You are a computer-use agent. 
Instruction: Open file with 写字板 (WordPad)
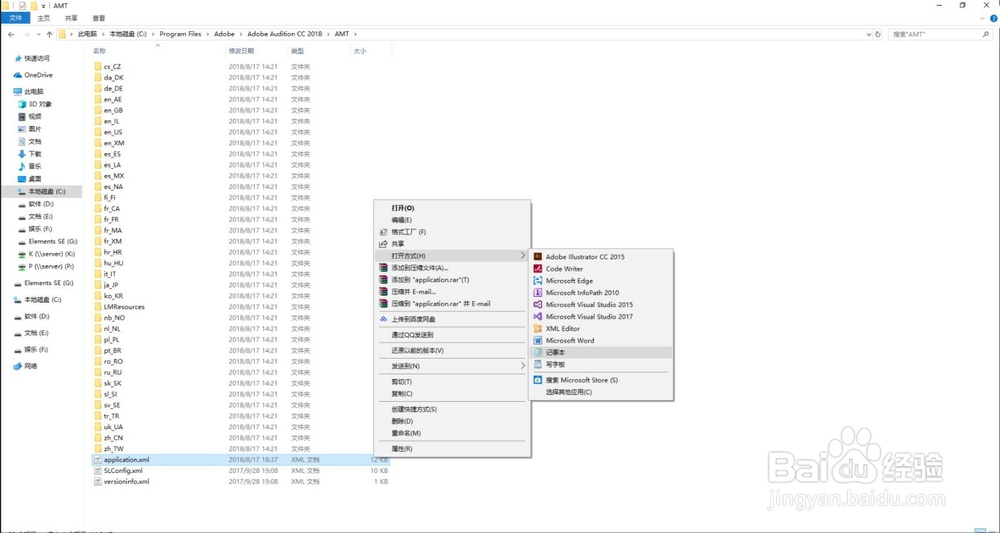(601, 364)
